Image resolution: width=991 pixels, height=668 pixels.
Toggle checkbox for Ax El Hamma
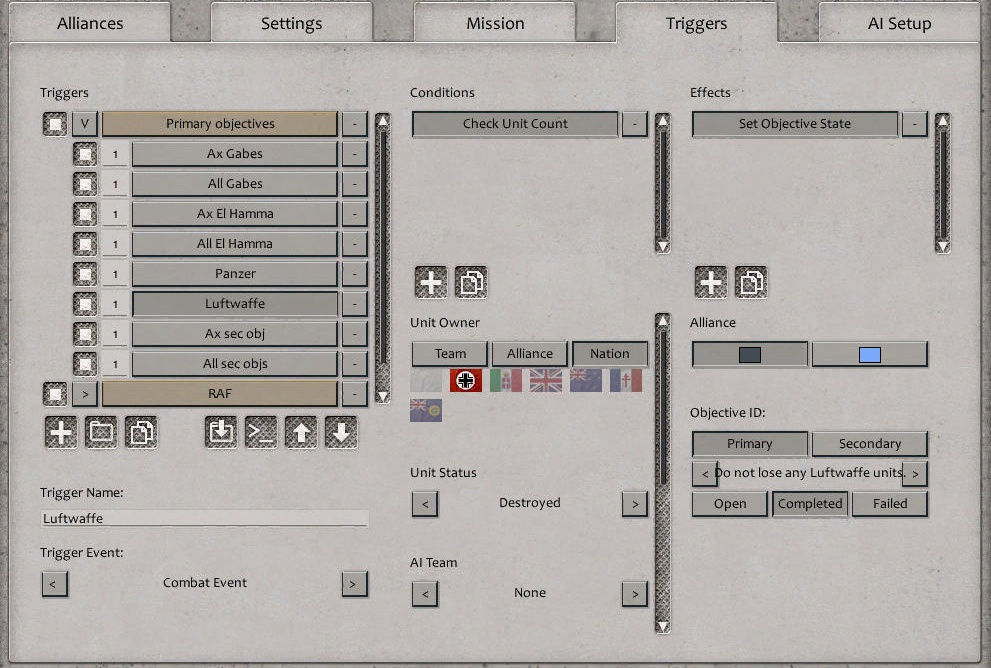(x=85, y=214)
